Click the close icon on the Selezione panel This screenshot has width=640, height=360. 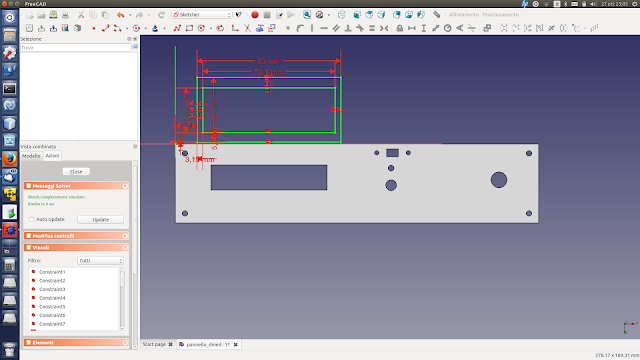135,39
